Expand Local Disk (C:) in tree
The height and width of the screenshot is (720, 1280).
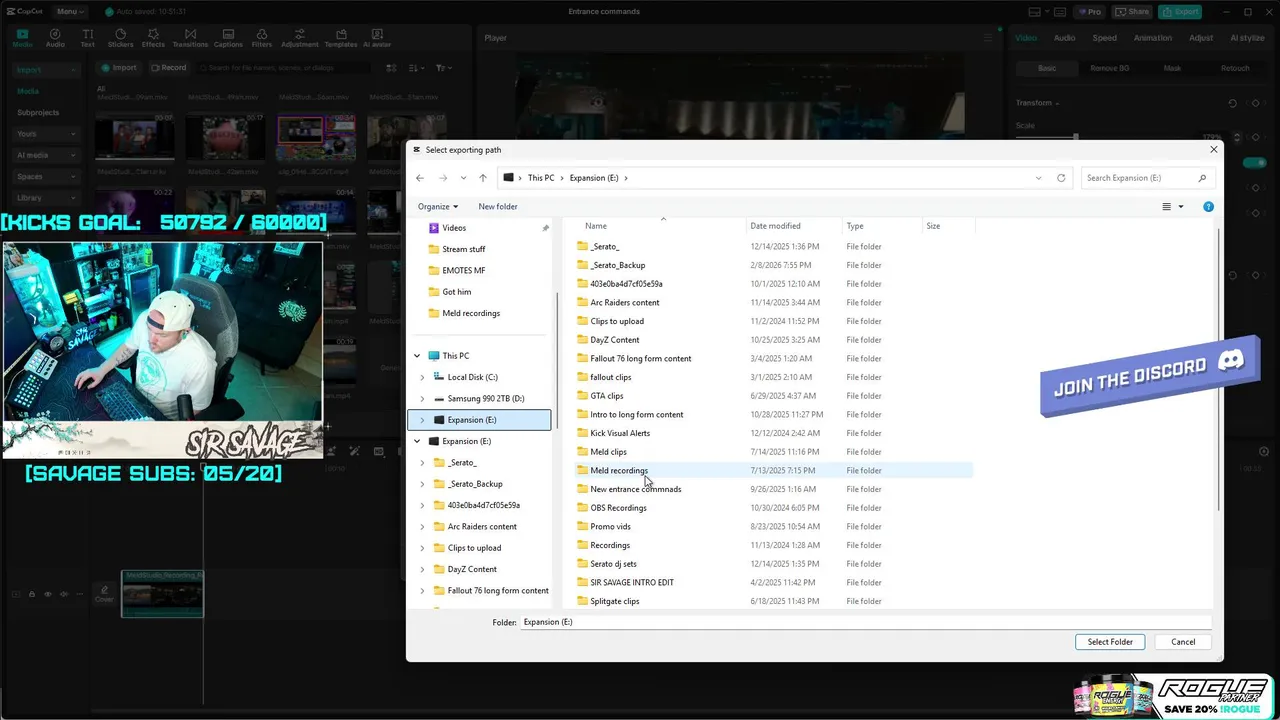point(422,377)
